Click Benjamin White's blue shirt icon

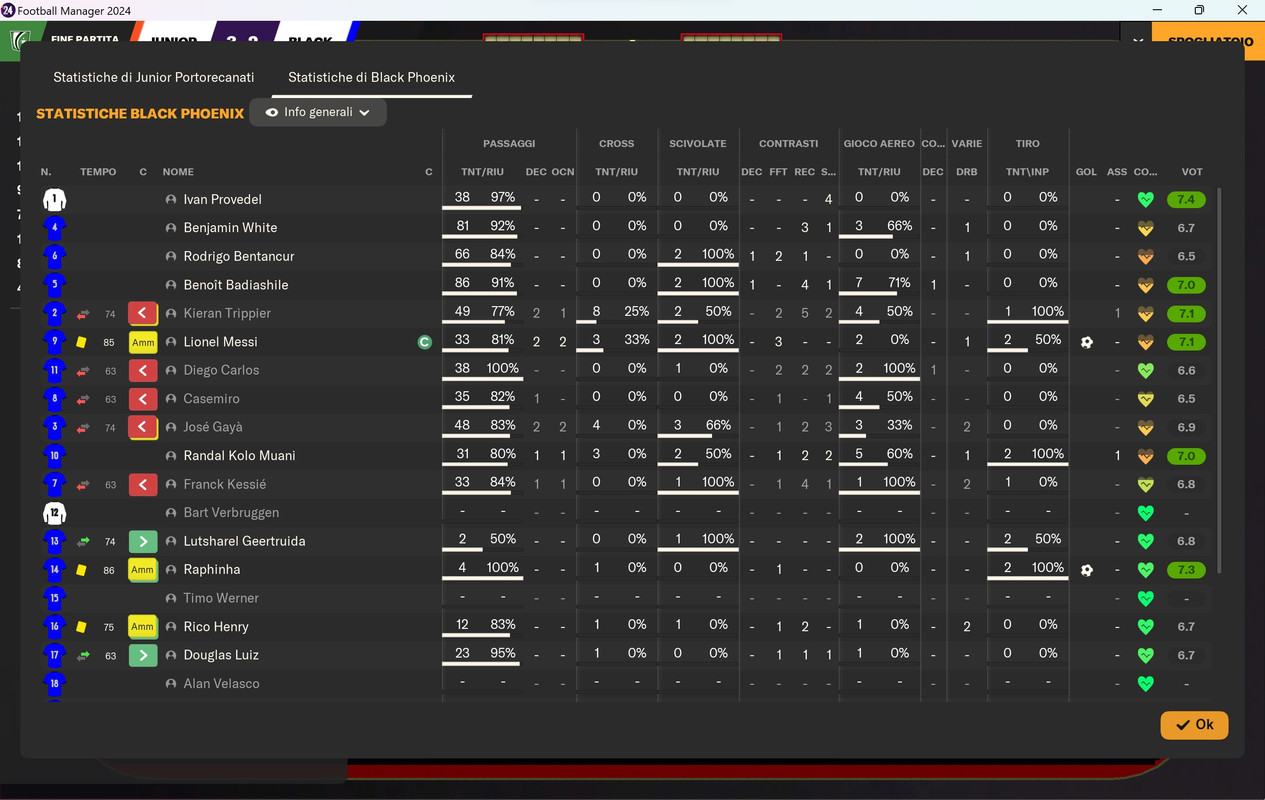[x=54, y=228]
